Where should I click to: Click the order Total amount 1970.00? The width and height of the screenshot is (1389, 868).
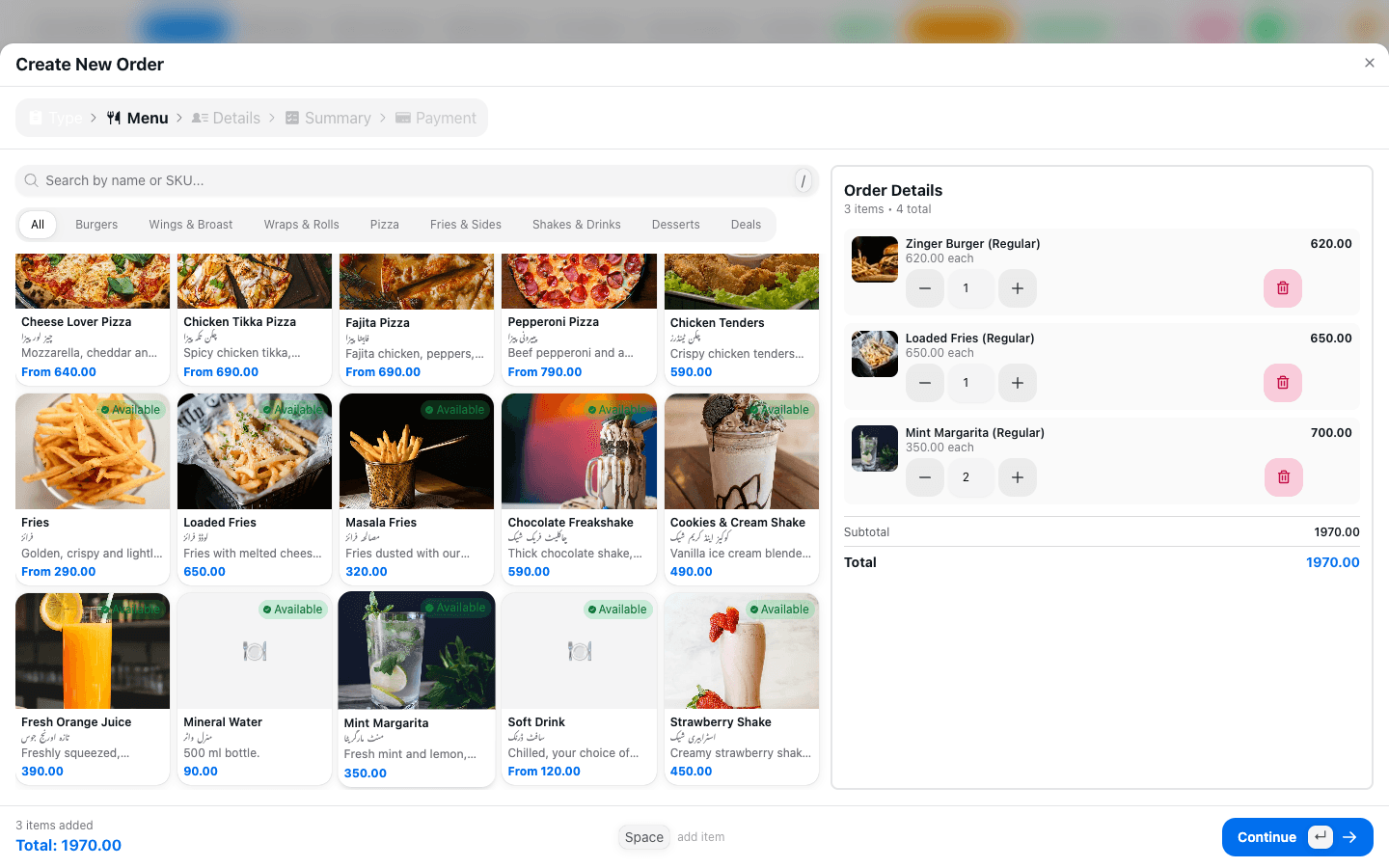[1332, 562]
